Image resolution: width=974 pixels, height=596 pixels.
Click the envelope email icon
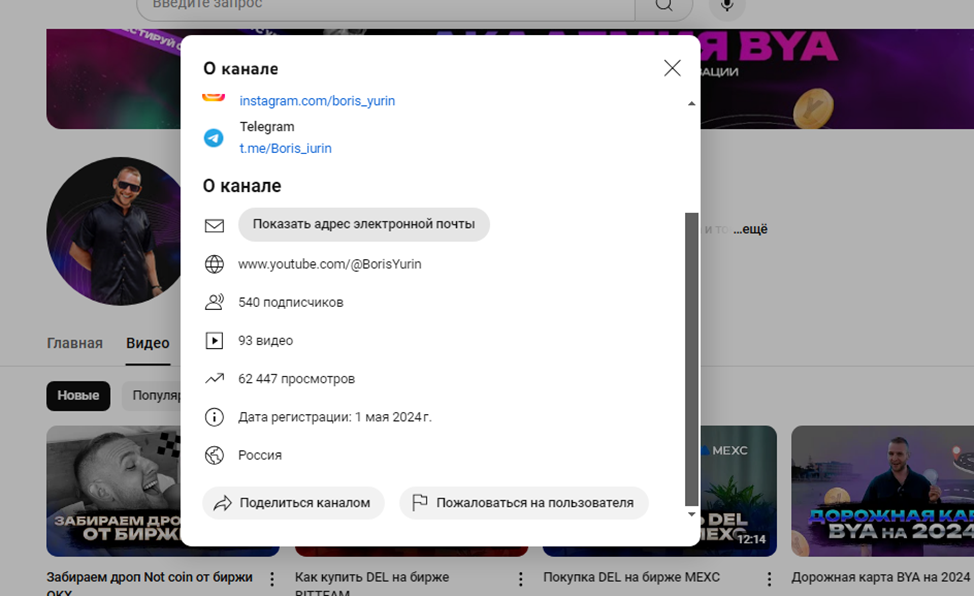214,226
